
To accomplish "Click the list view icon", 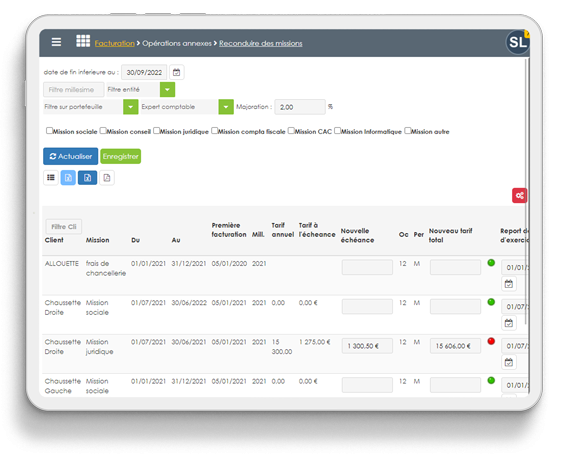I will point(51,177).
